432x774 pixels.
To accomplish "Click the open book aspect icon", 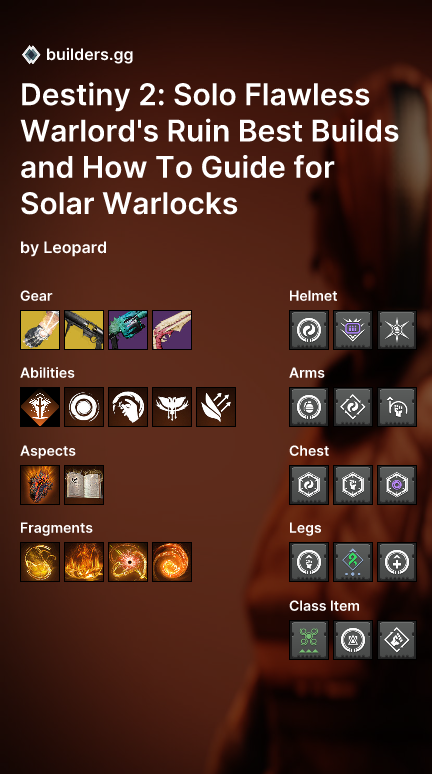I will point(84,485).
